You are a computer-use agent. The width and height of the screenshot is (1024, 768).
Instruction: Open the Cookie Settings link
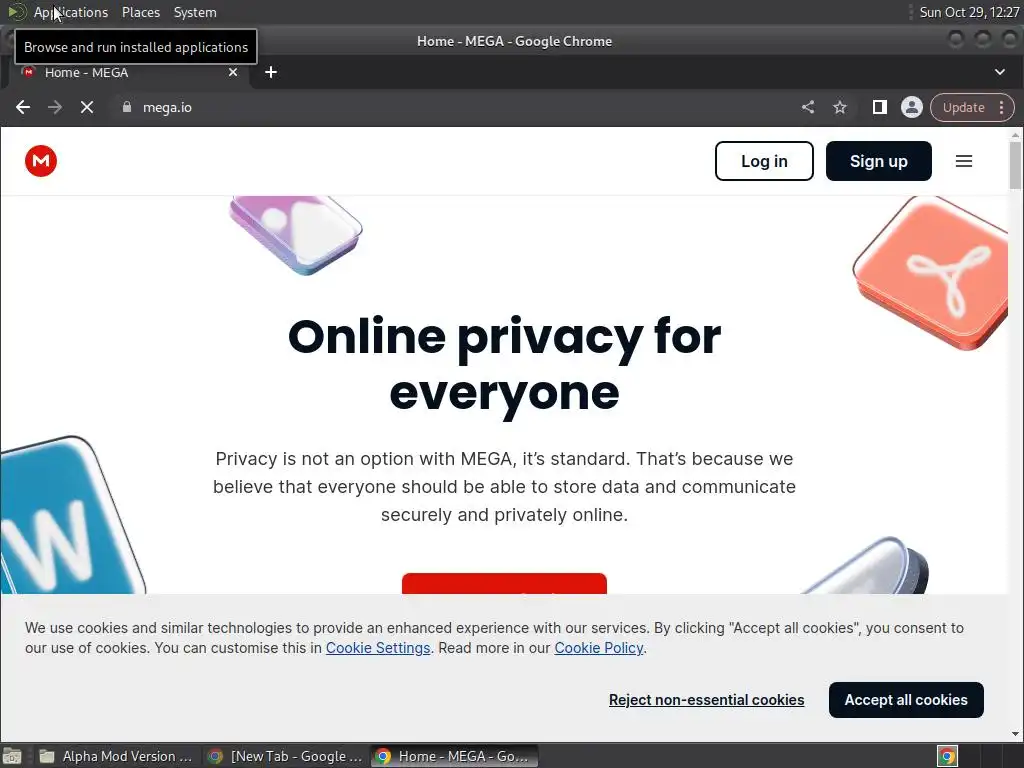point(378,648)
